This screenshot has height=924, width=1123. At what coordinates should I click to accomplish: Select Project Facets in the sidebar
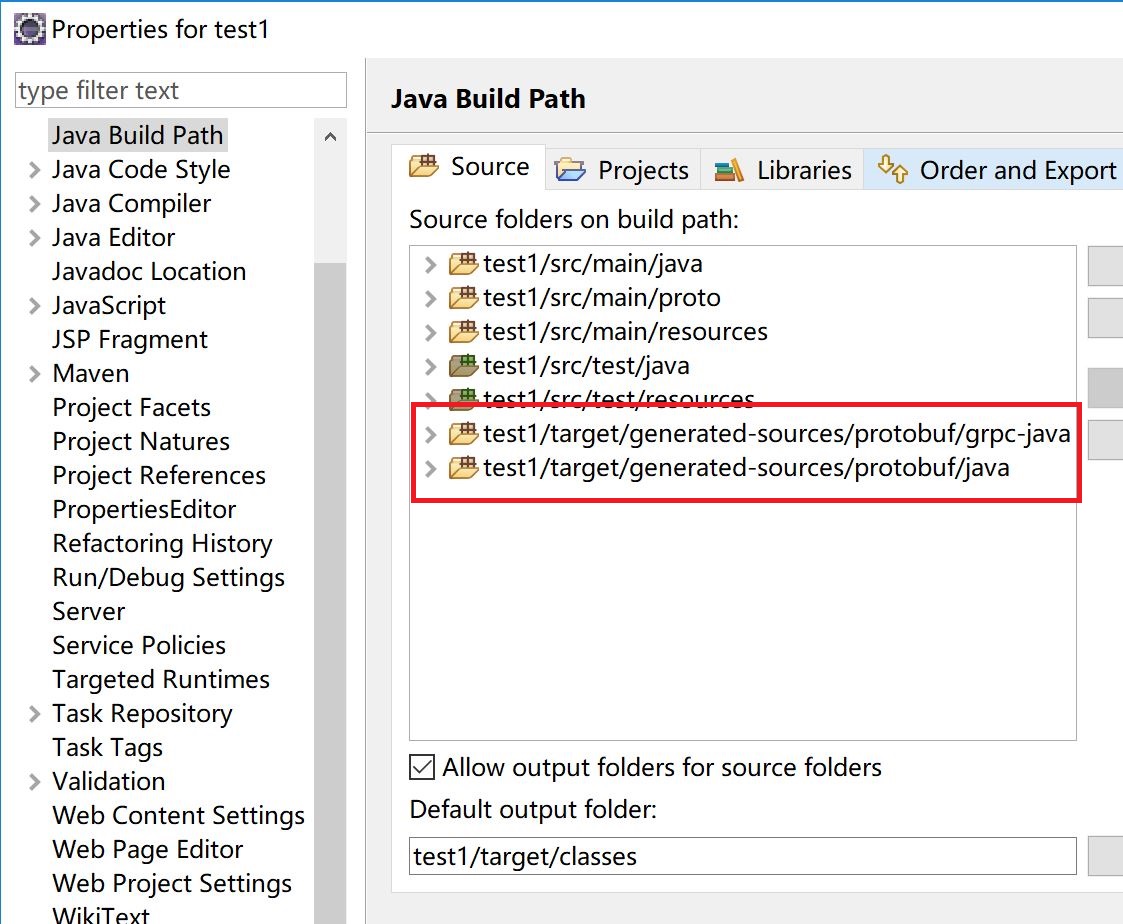(x=131, y=408)
